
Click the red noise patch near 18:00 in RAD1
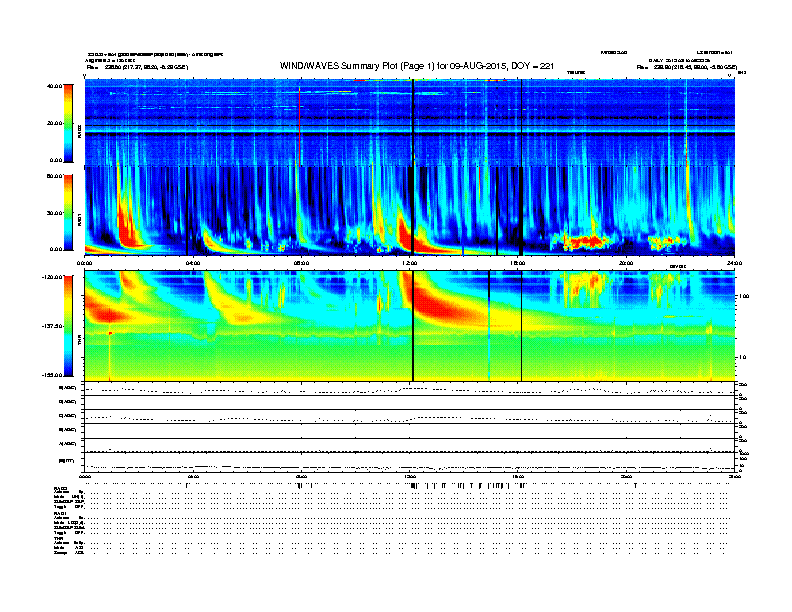tap(585, 242)
